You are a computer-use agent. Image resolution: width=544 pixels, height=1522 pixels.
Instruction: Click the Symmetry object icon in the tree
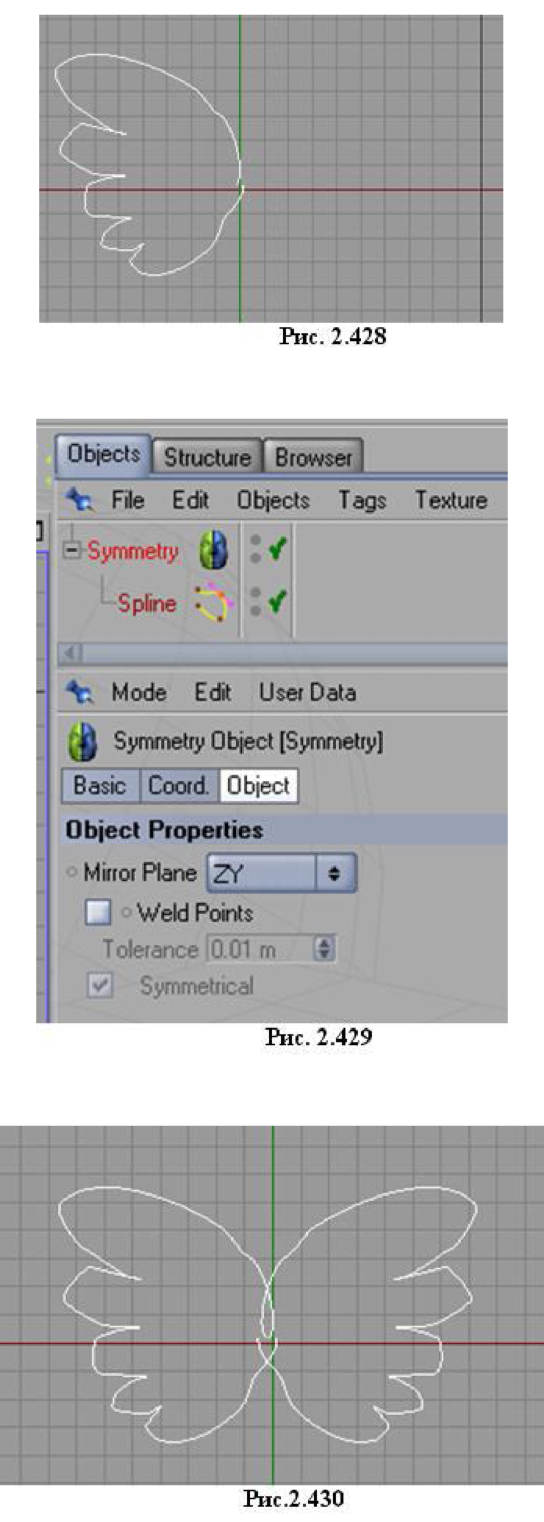[215, 552]
